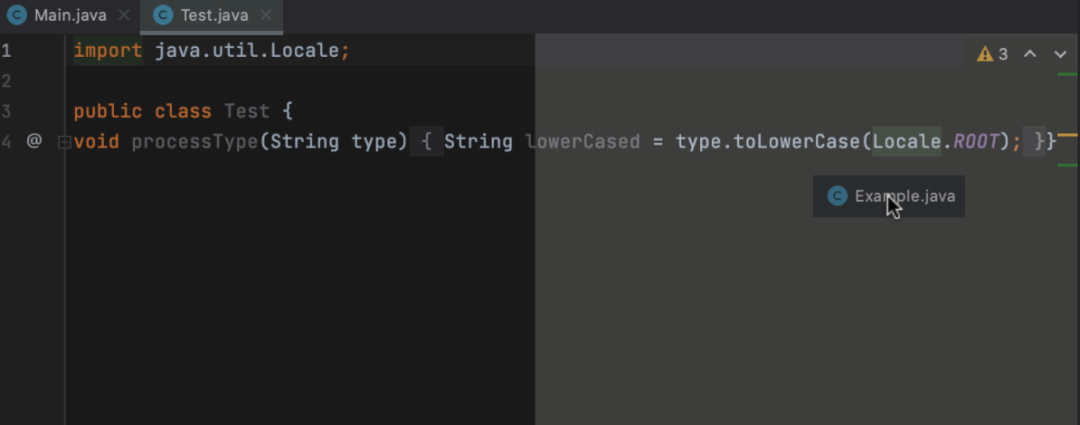This screenshot has height=425, width=1080.
Task: Close the Main.java tab
Action: (124, 16)
